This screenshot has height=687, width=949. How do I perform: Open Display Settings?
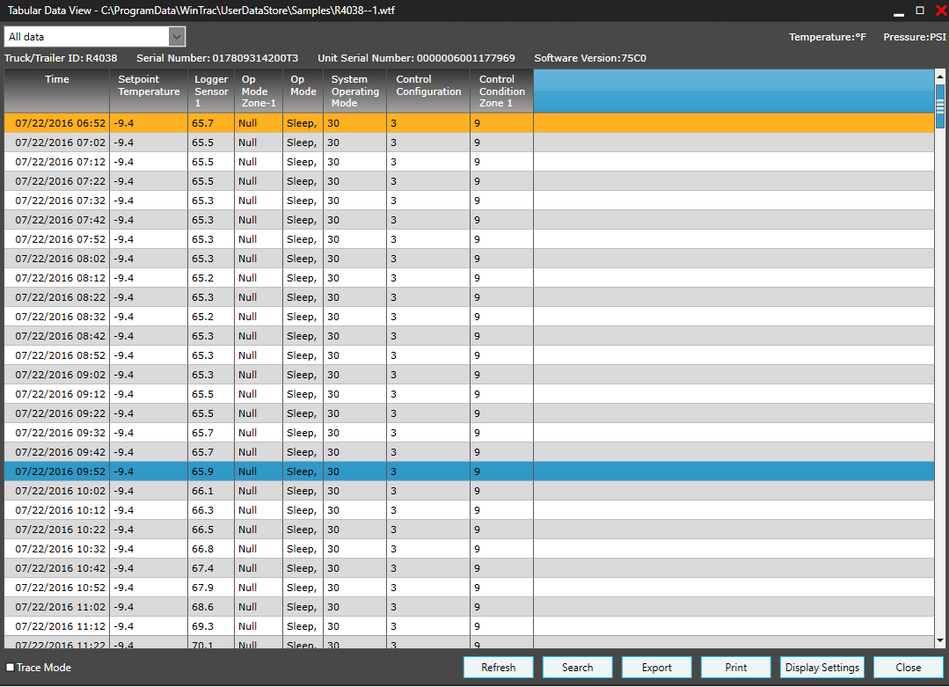(x=821, y=668)
